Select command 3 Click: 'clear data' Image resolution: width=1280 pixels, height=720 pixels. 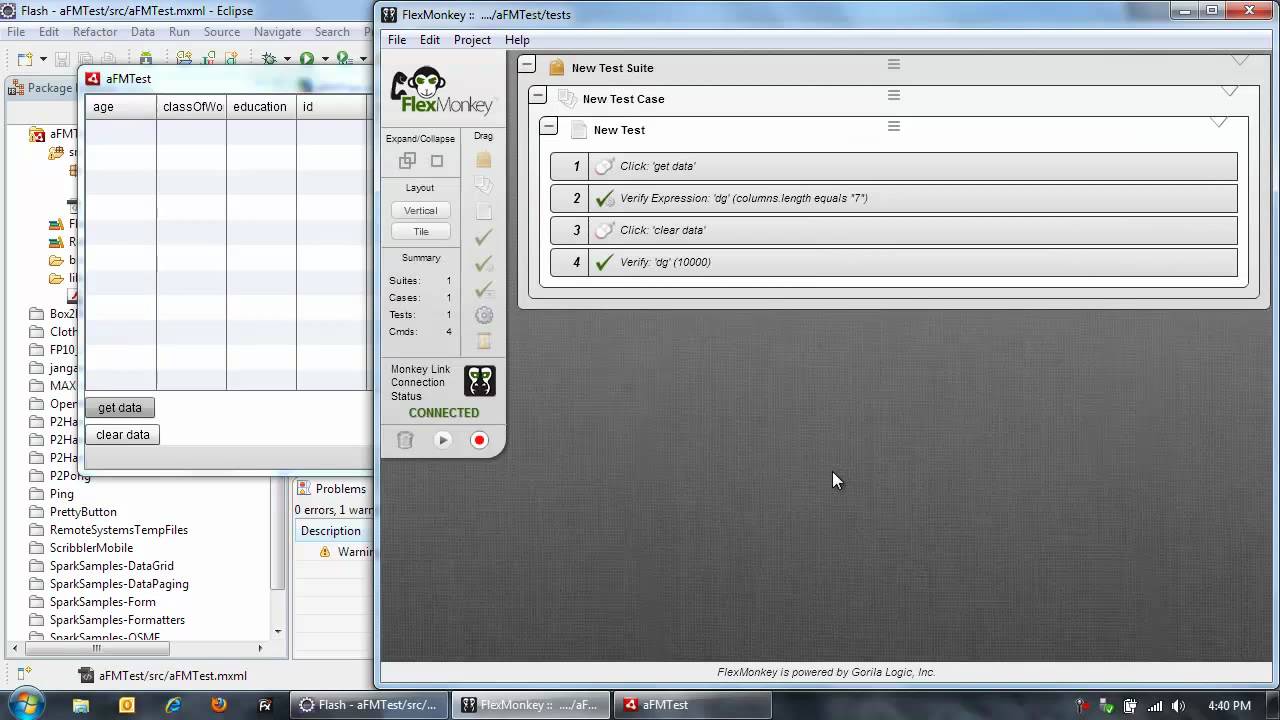tap(894, 230)
